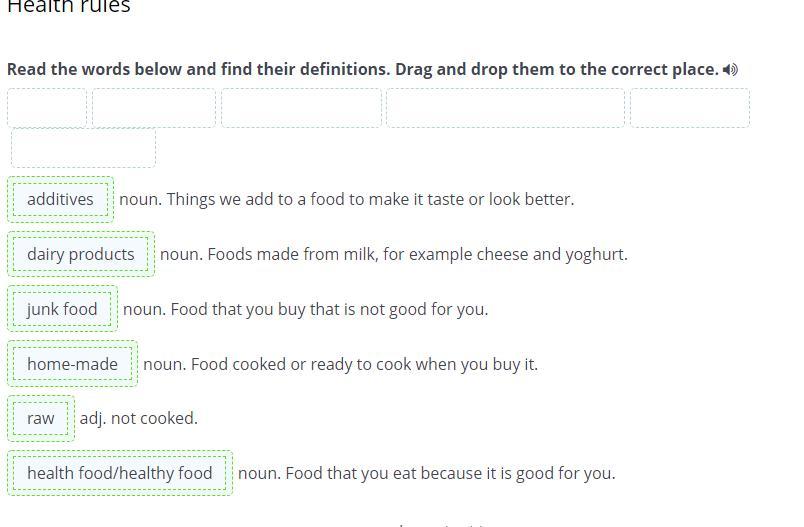Choose the 'raw' word chip
Image resolution: width=804 pixels, height=527 pixels.
click(x=41, y=418)
